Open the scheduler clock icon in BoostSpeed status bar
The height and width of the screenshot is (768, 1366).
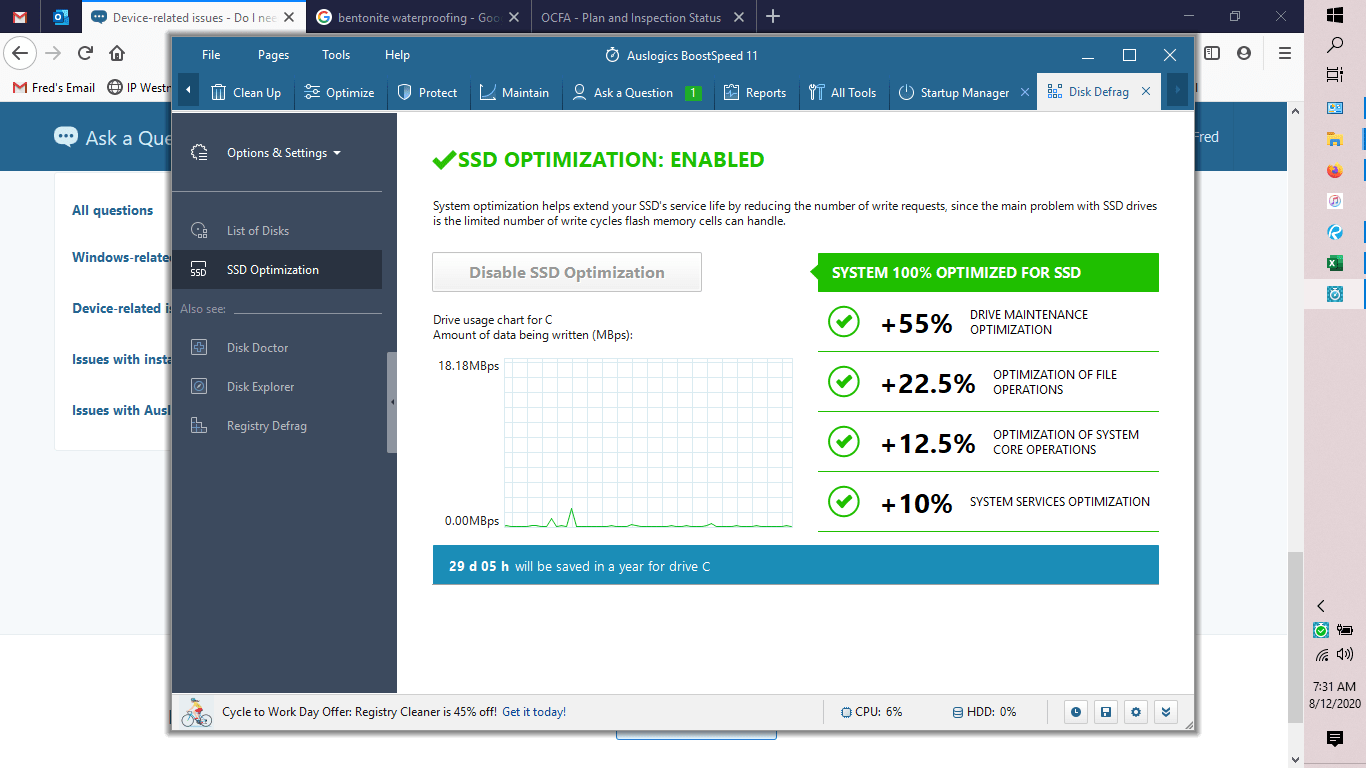pos(1076,712)
